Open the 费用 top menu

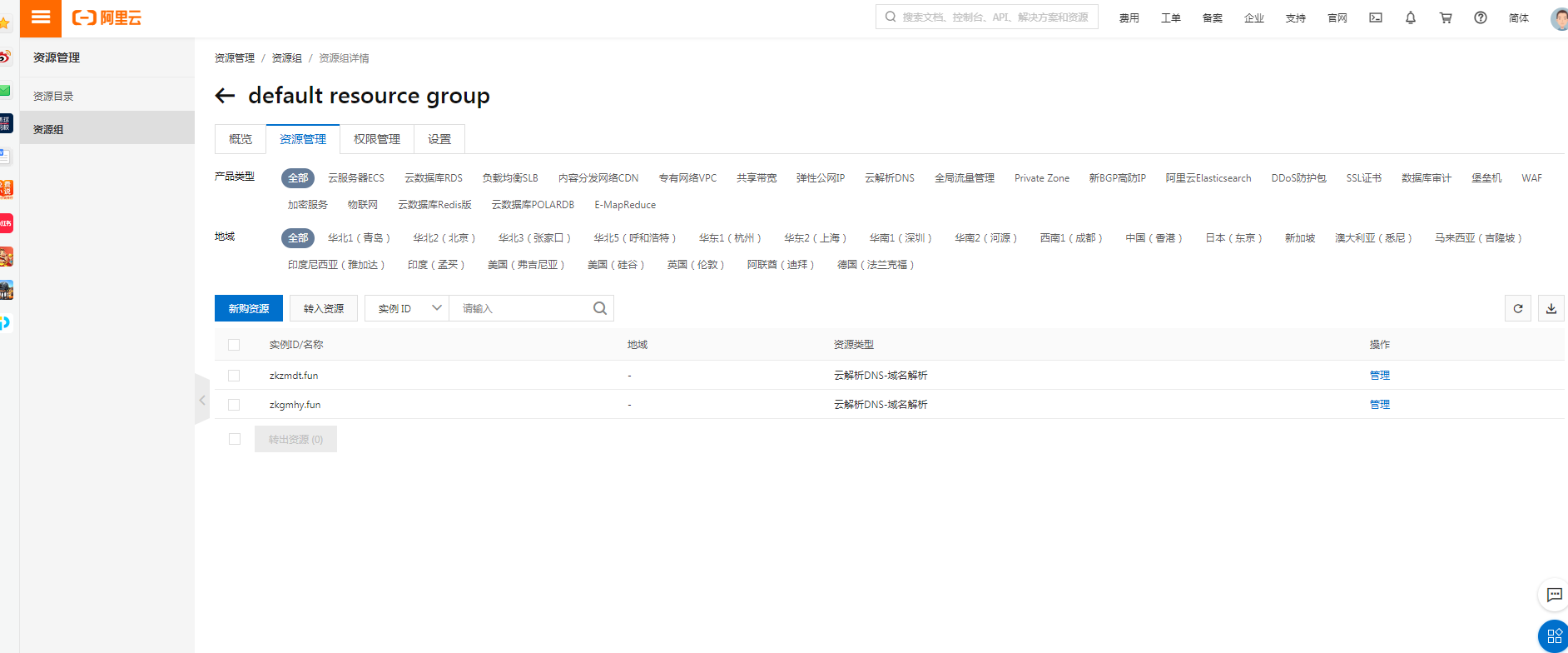[1129, 18]
